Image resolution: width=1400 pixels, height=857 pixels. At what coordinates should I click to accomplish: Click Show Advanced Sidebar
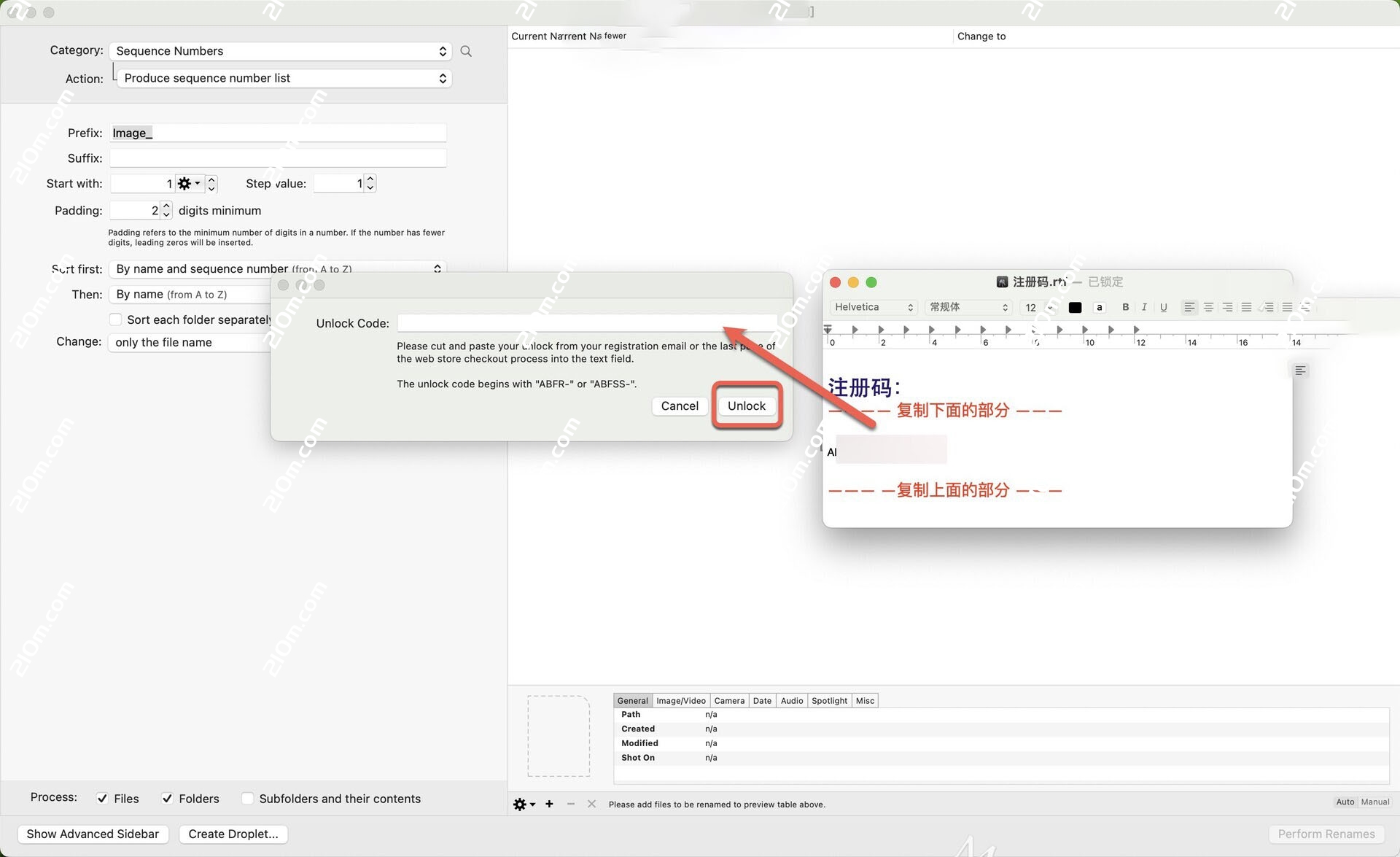coord(92,834)
